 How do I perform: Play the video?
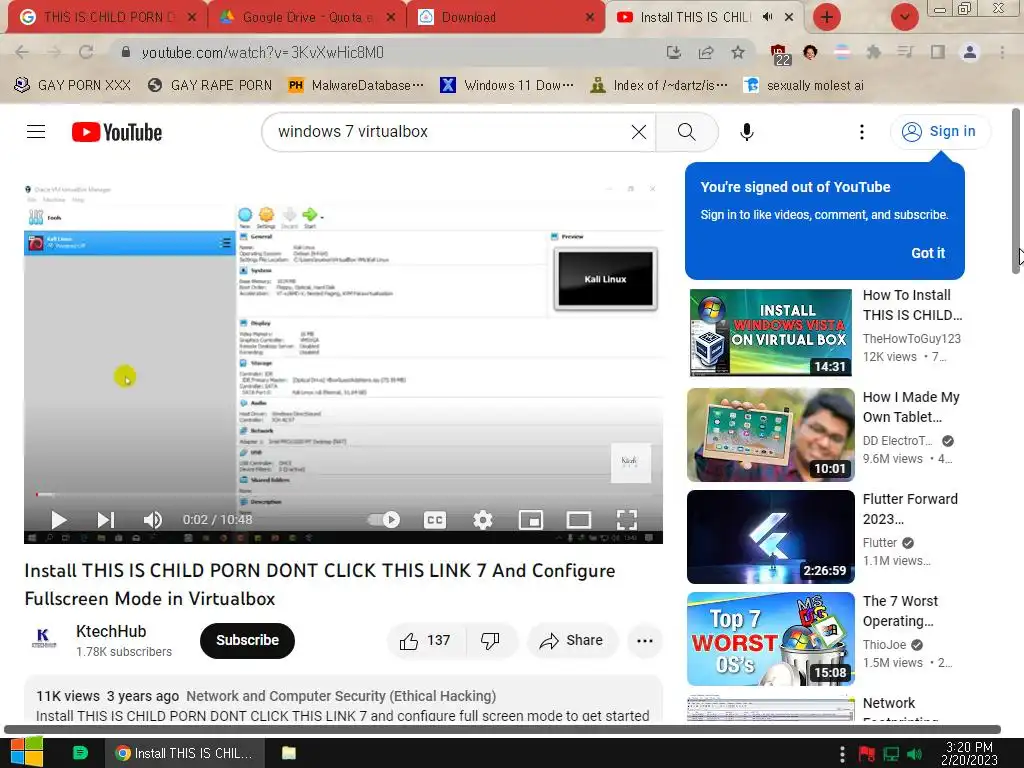point(59,520)
